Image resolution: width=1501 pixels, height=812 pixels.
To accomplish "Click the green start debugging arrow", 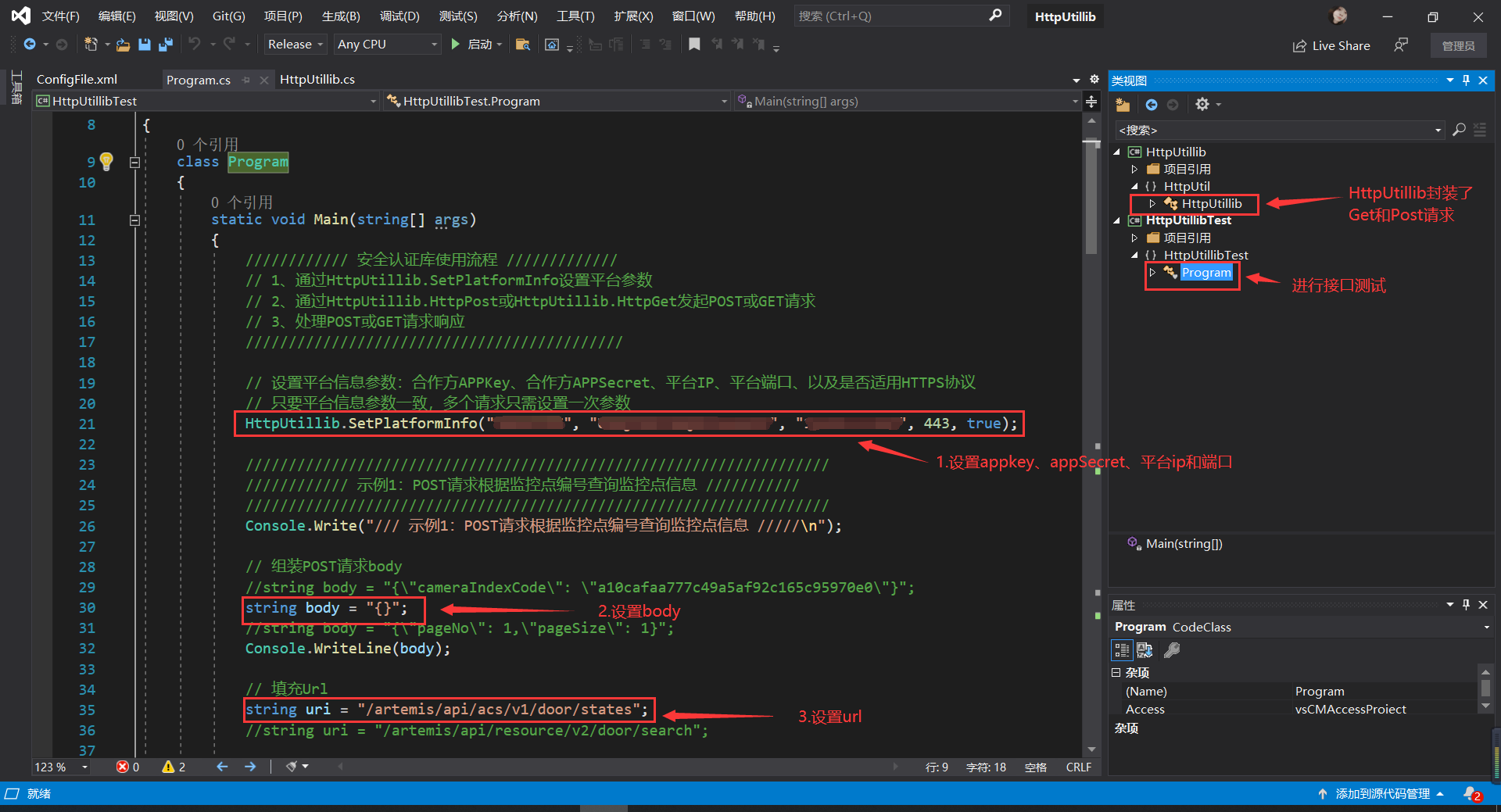I will (x=456, y=45).
